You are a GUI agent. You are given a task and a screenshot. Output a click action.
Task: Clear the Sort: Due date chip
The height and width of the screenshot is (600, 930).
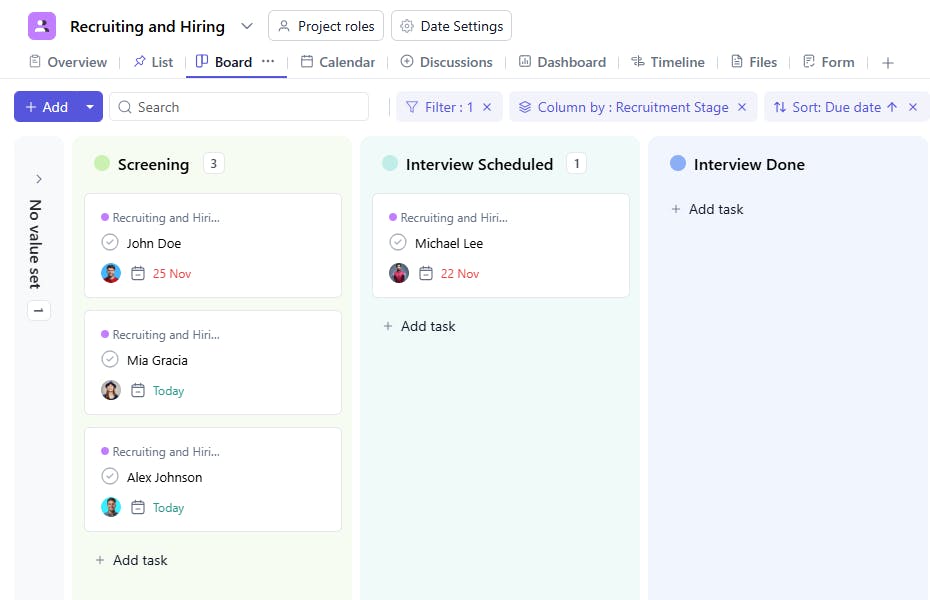(x=912, y=107)
